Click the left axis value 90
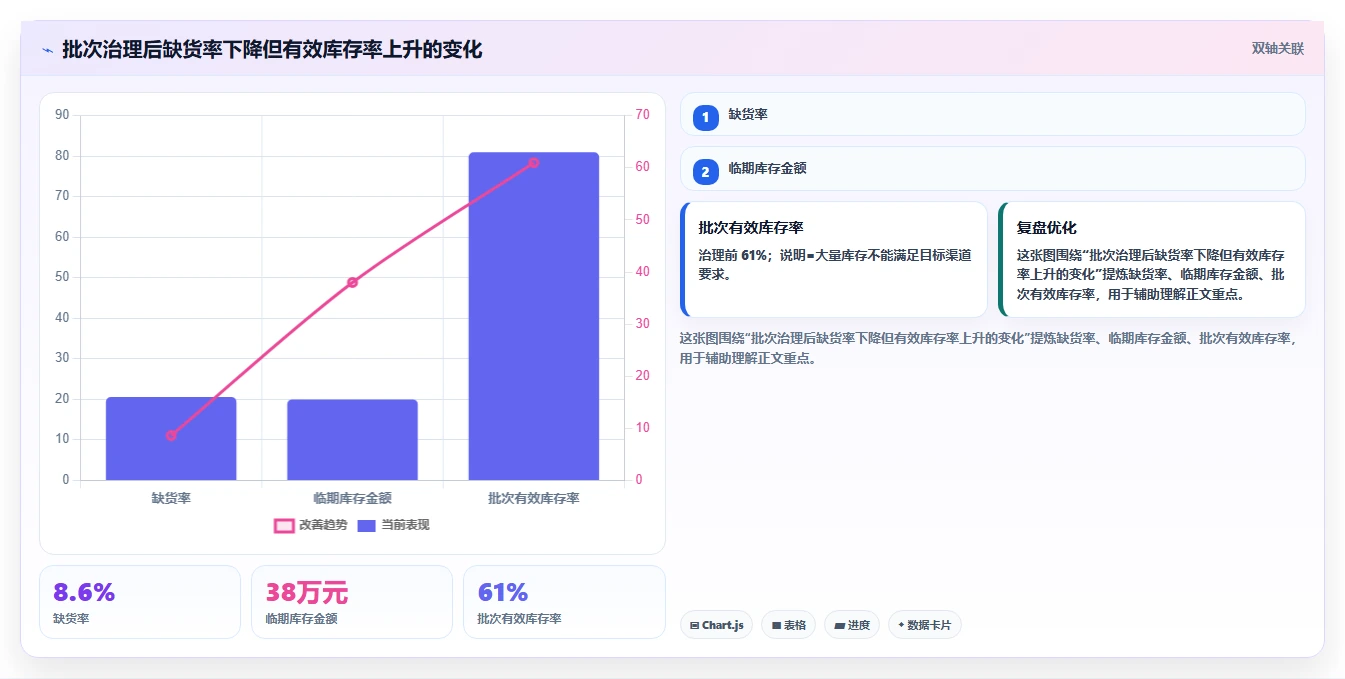1345x679 pixels. pos(62,115)
